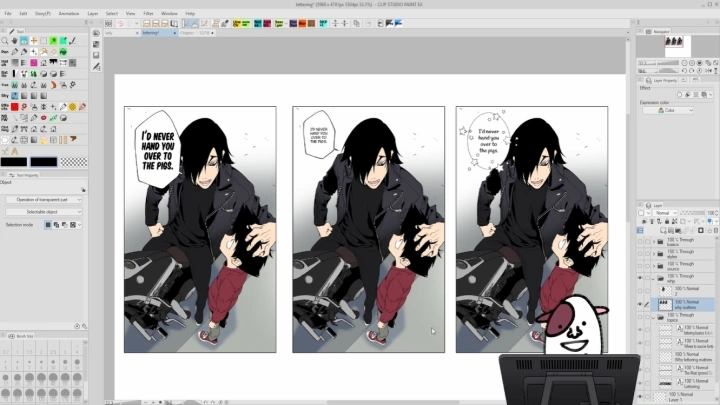
Task: Click the zoom out circle icon in Navigator
Action: [684, 63]
